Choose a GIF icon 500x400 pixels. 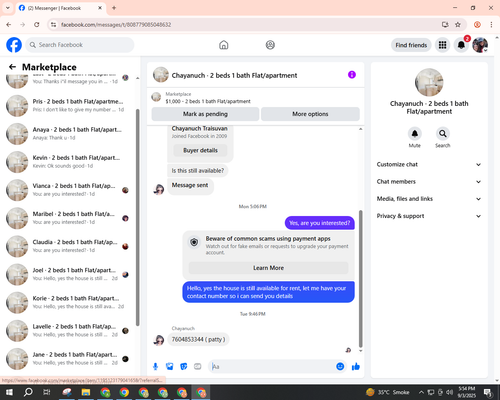pyautogui.click(x=198, y=367)
